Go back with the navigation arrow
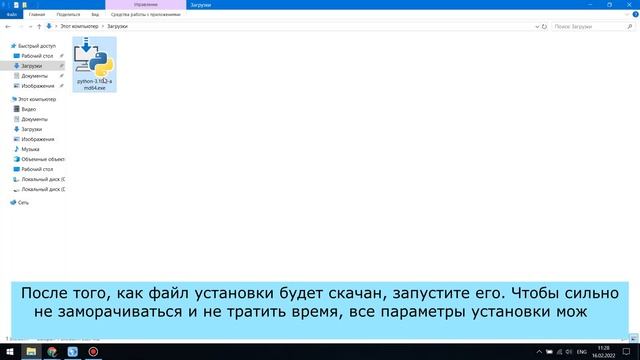 click(8, 26)
